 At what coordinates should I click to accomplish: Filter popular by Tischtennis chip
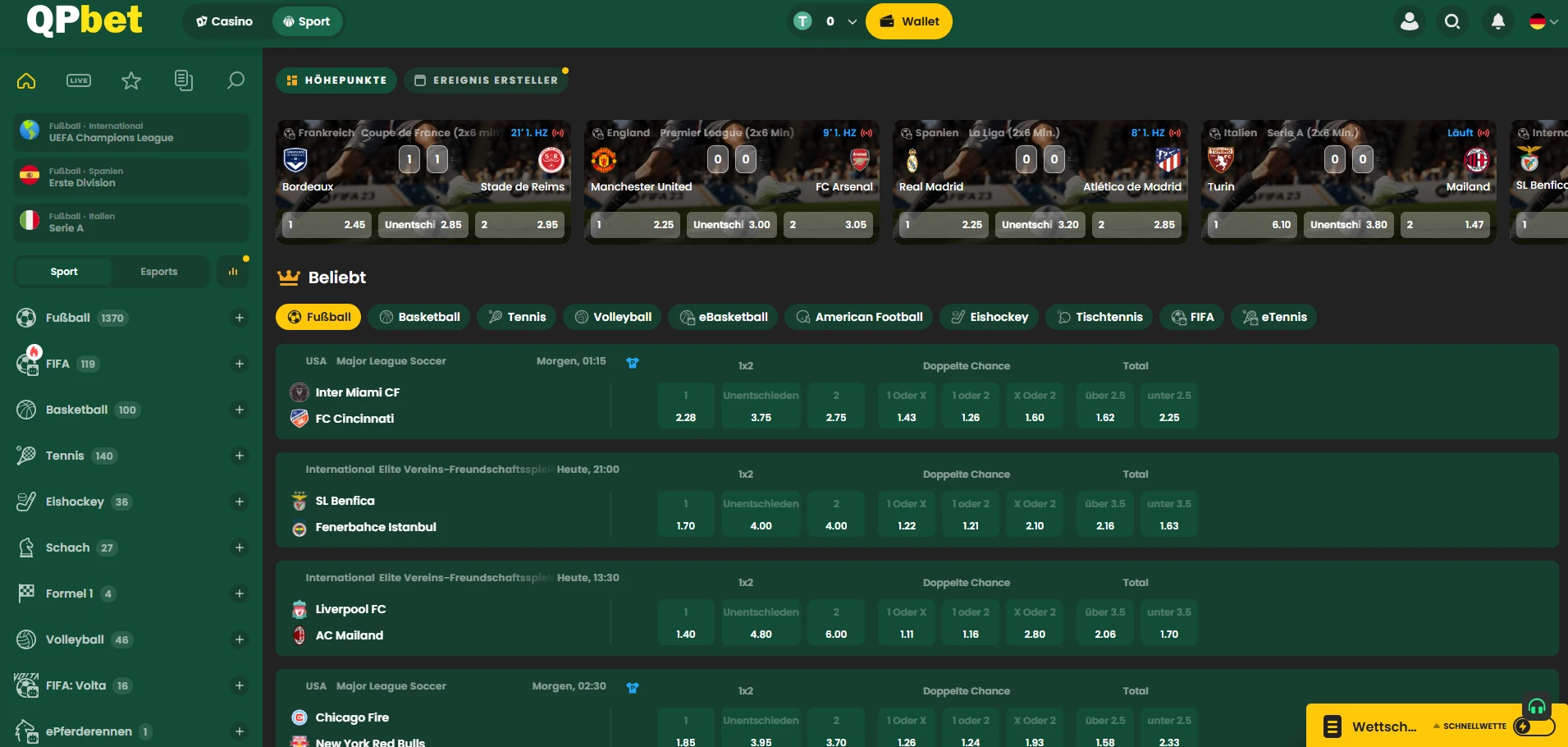(1099, 317)
